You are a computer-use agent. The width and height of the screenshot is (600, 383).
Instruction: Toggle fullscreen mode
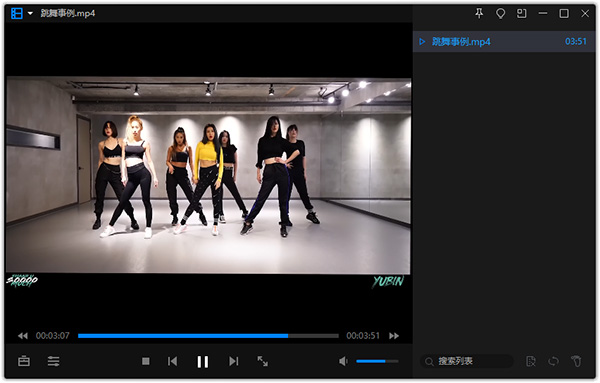[x=262, y=361]
